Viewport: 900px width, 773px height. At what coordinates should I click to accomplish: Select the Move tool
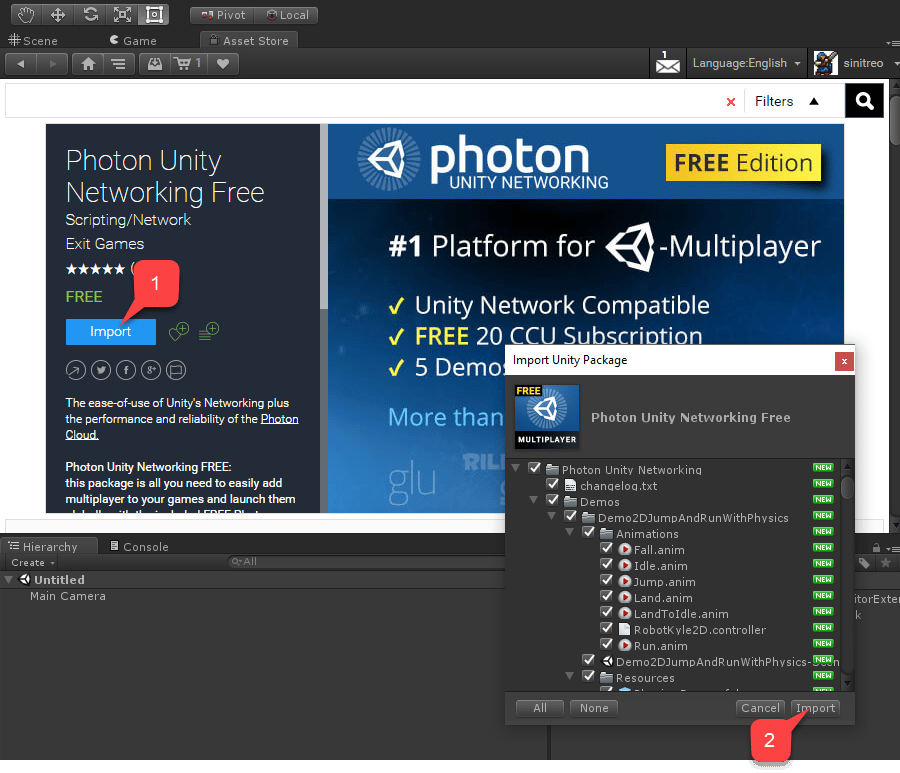pos(58,14)
